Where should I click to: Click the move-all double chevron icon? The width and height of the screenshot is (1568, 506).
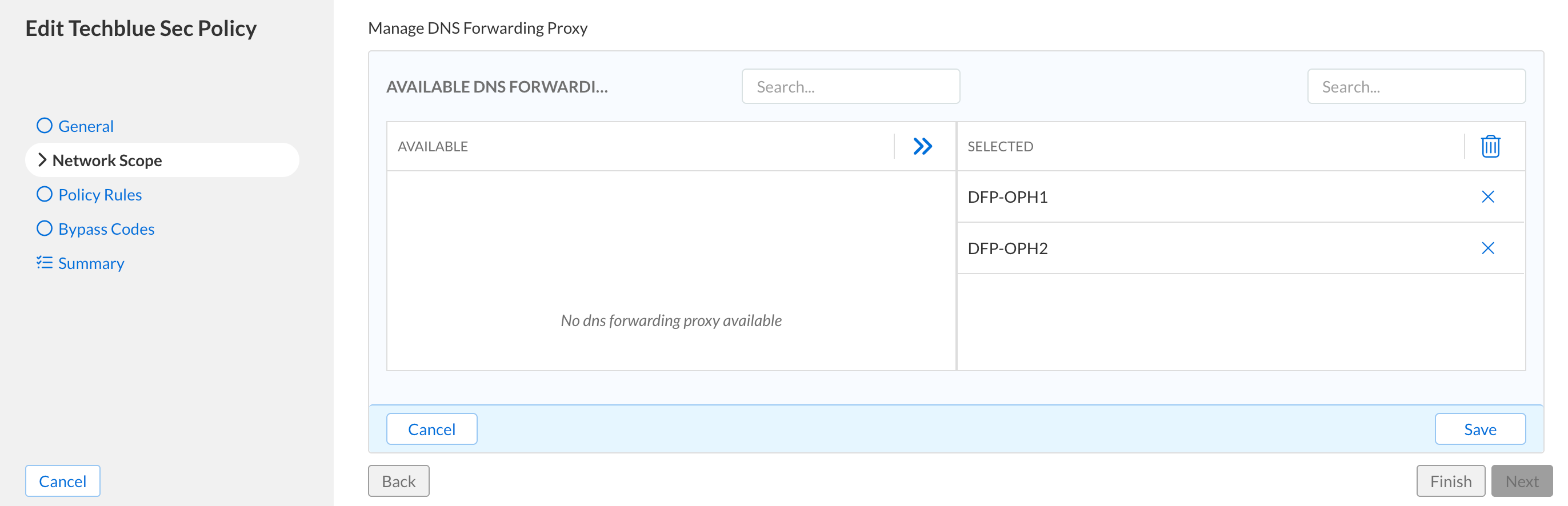tap(922, 147)
